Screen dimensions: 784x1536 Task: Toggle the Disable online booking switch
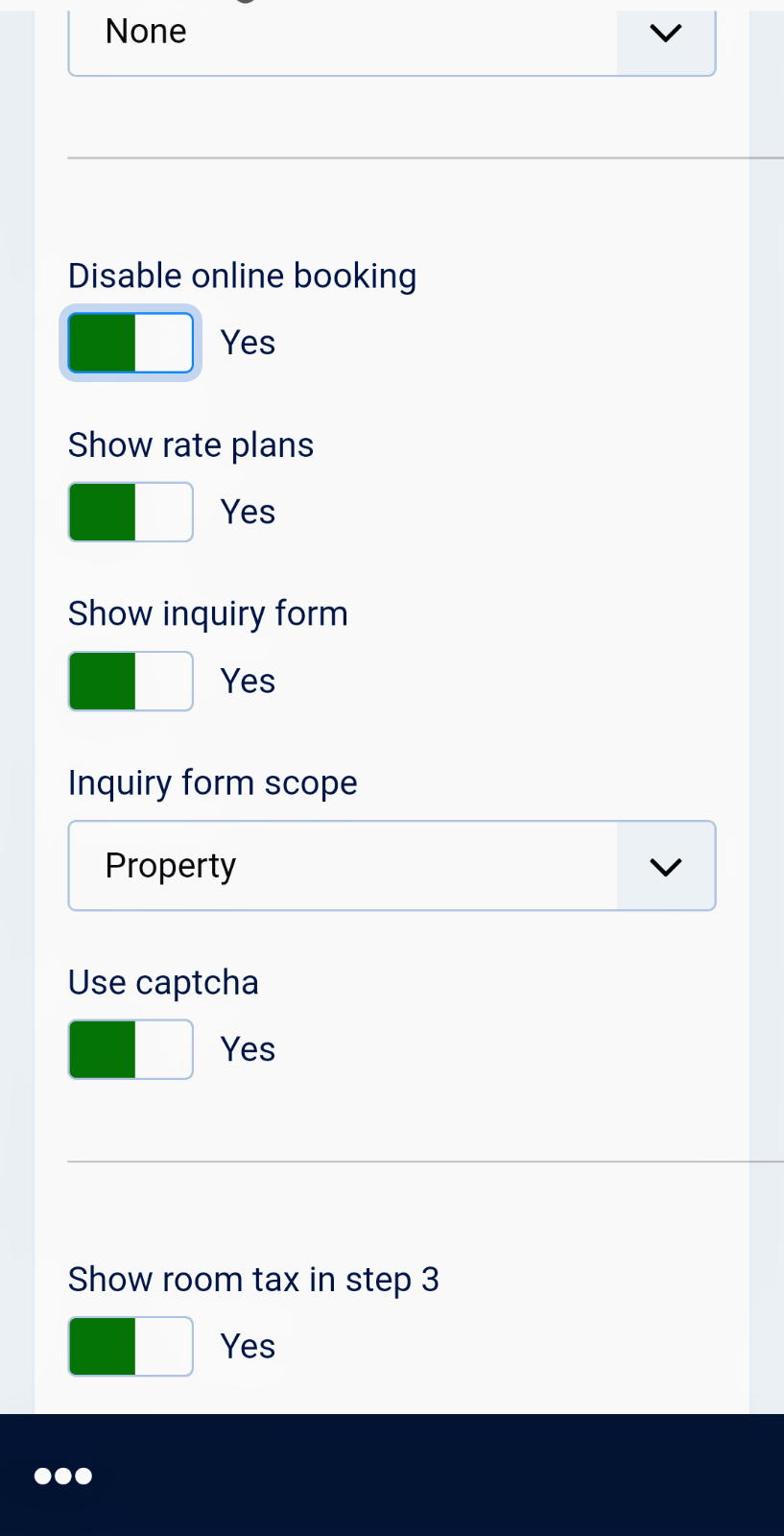pos(131,343)
